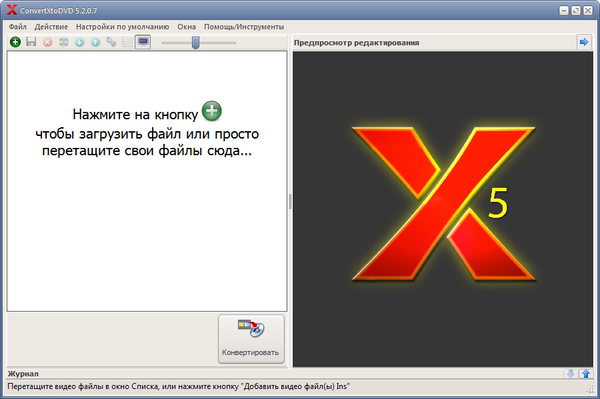Click the status bar hint text
600x399 pixels.
(178, 386)
